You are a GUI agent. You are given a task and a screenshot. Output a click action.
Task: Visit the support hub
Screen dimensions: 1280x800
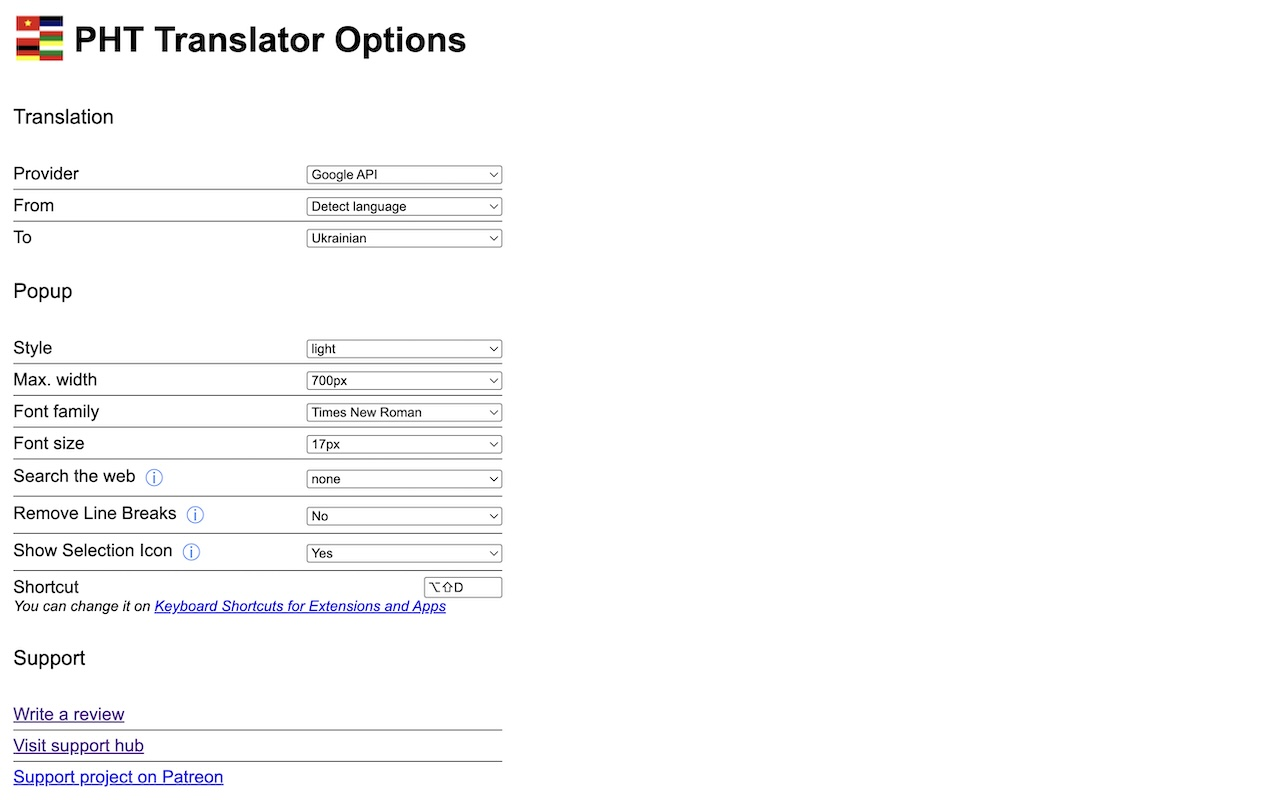click(78, 746)
